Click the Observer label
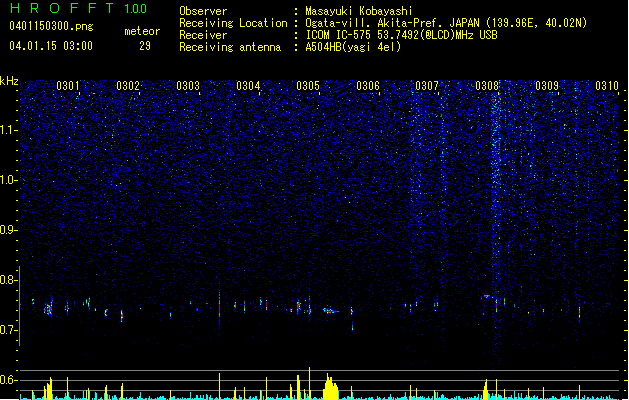This screenshot has width=629, height=400. coord(203,11)
